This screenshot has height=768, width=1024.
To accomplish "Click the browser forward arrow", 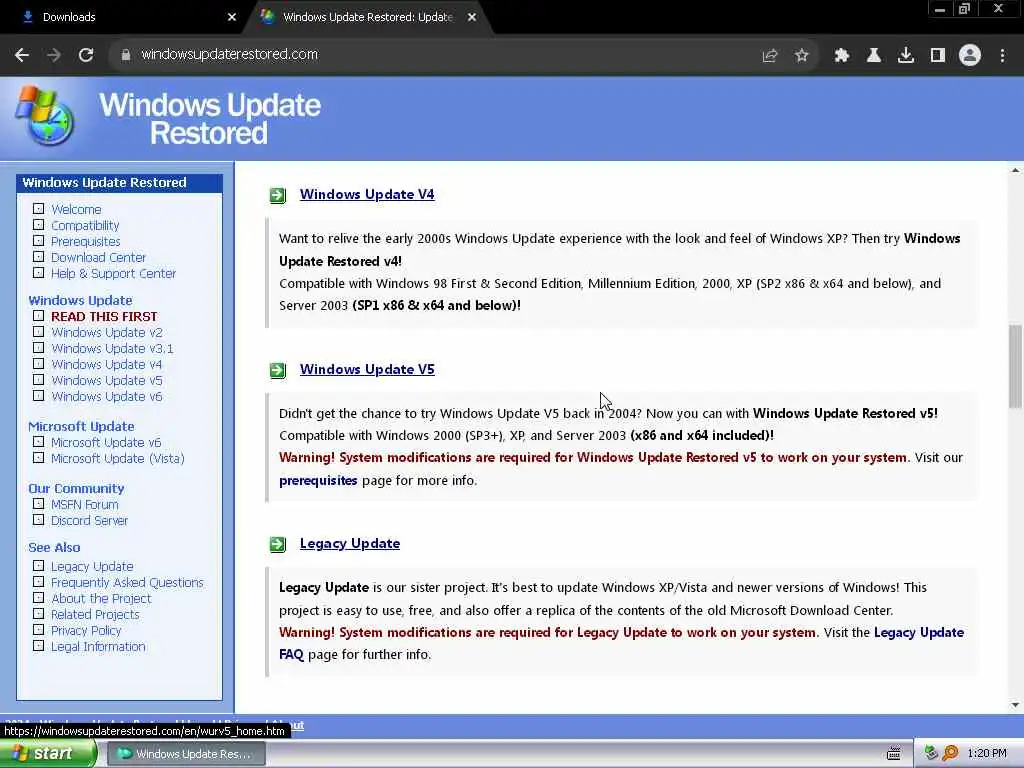I will tap(54, 55).
